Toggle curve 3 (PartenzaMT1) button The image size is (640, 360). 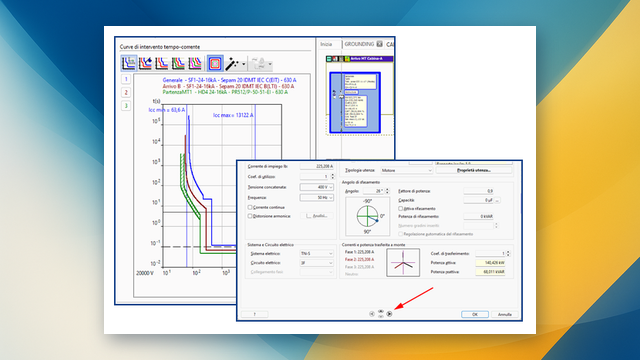(126, 106)
